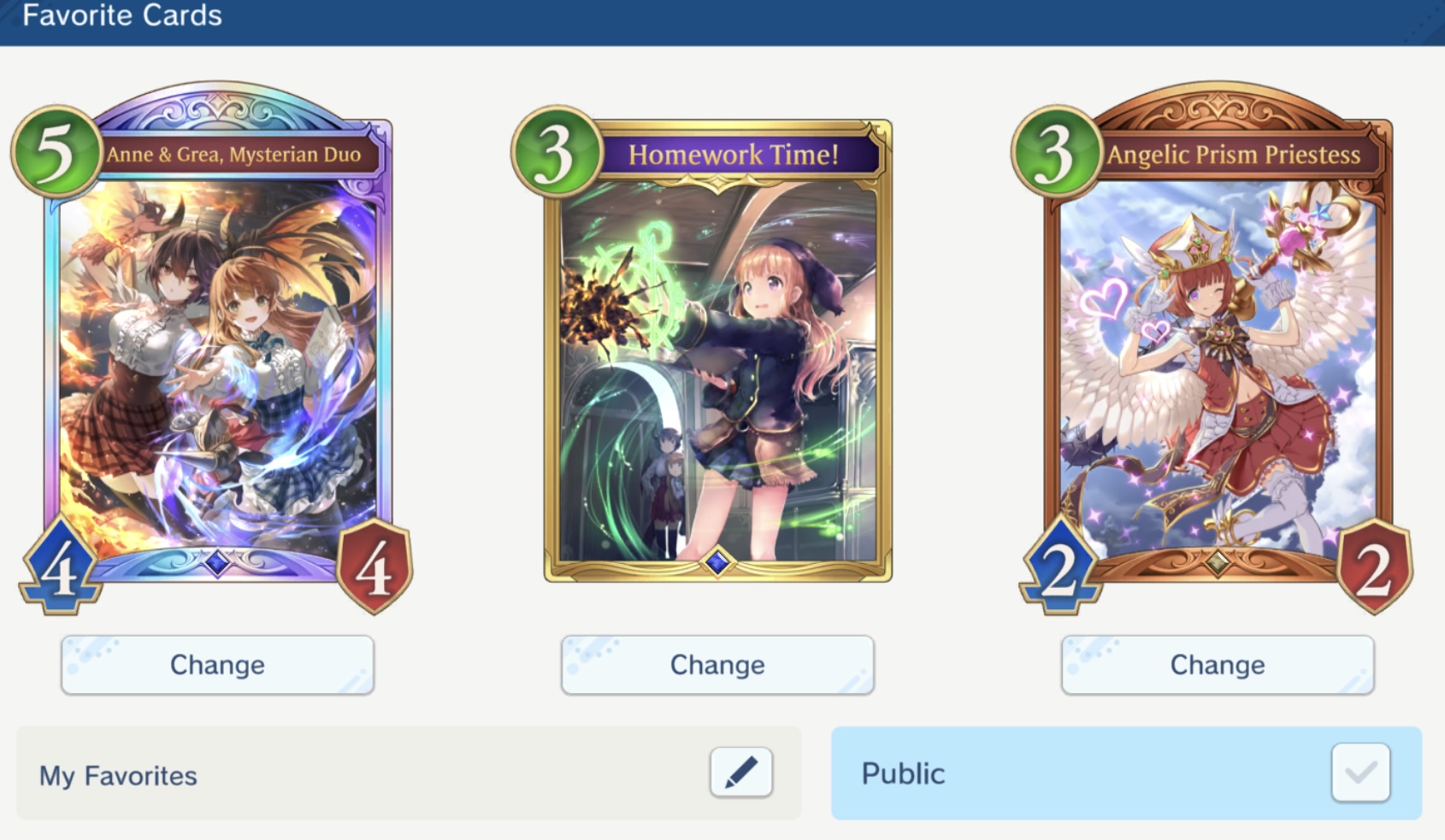The image size is (1445, 840).
Task: Click the red defense 4 shield on Anne & Grea
Action: coord(375,567)
